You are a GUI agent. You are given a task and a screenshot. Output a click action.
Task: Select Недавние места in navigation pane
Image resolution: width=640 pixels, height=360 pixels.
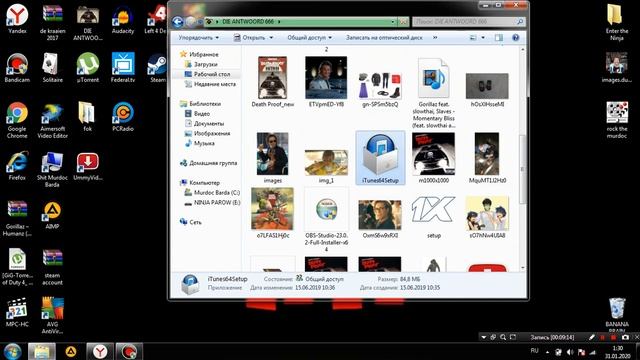[x=210, y=84]
